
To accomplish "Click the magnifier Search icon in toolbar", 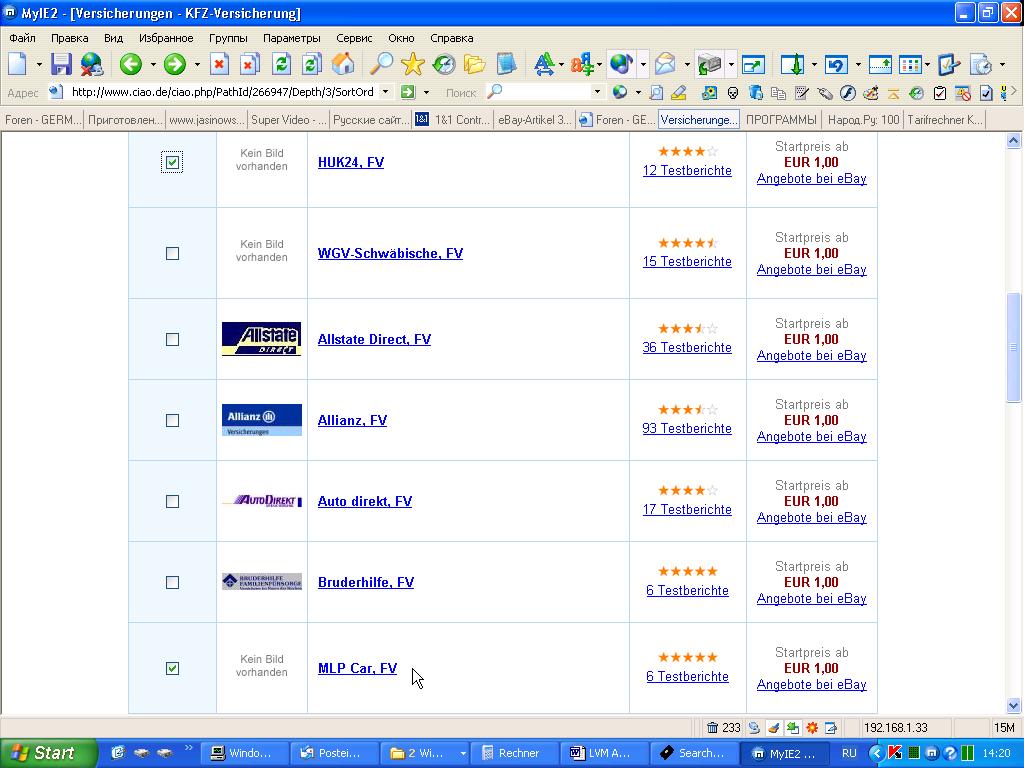I will coord(381,64).
